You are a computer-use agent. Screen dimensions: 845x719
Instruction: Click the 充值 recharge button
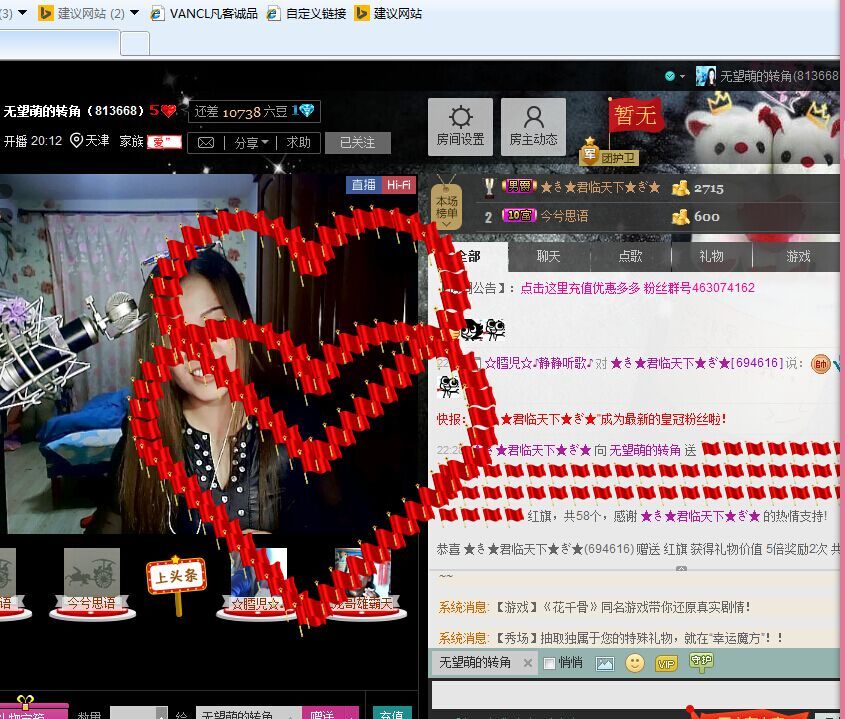pos(392,714)
